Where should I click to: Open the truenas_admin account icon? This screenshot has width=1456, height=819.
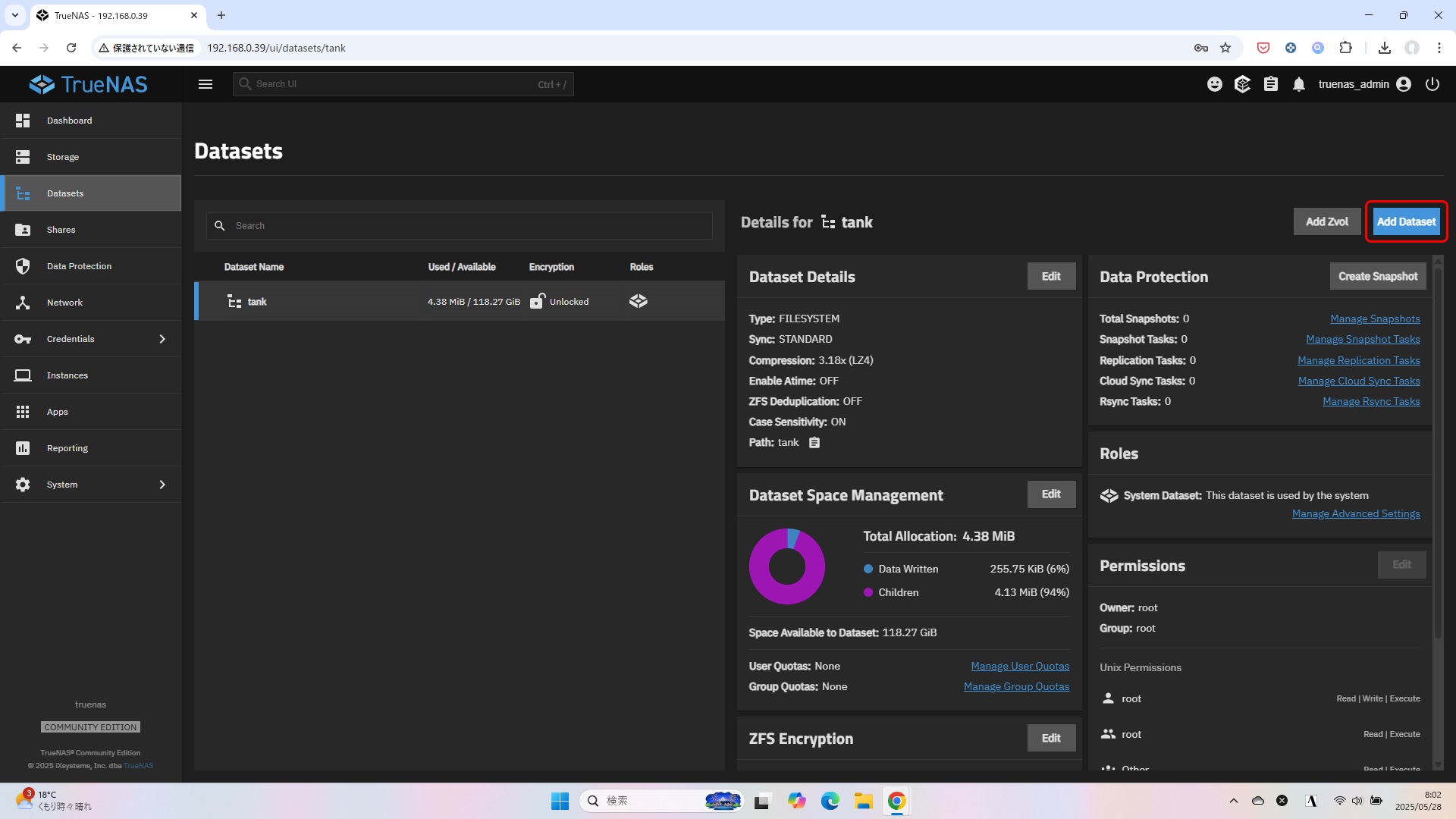(x=1404, y=84)
